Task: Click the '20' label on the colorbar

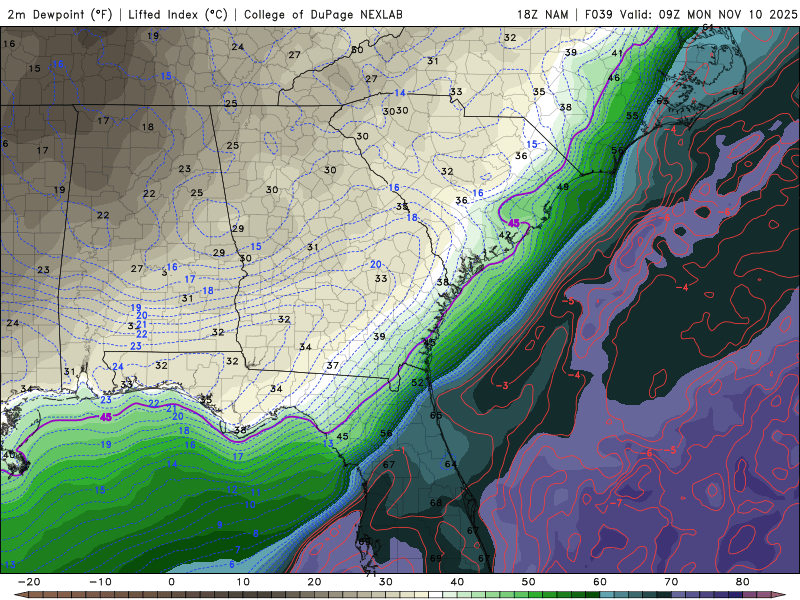Action: click(x=314, y=582)
